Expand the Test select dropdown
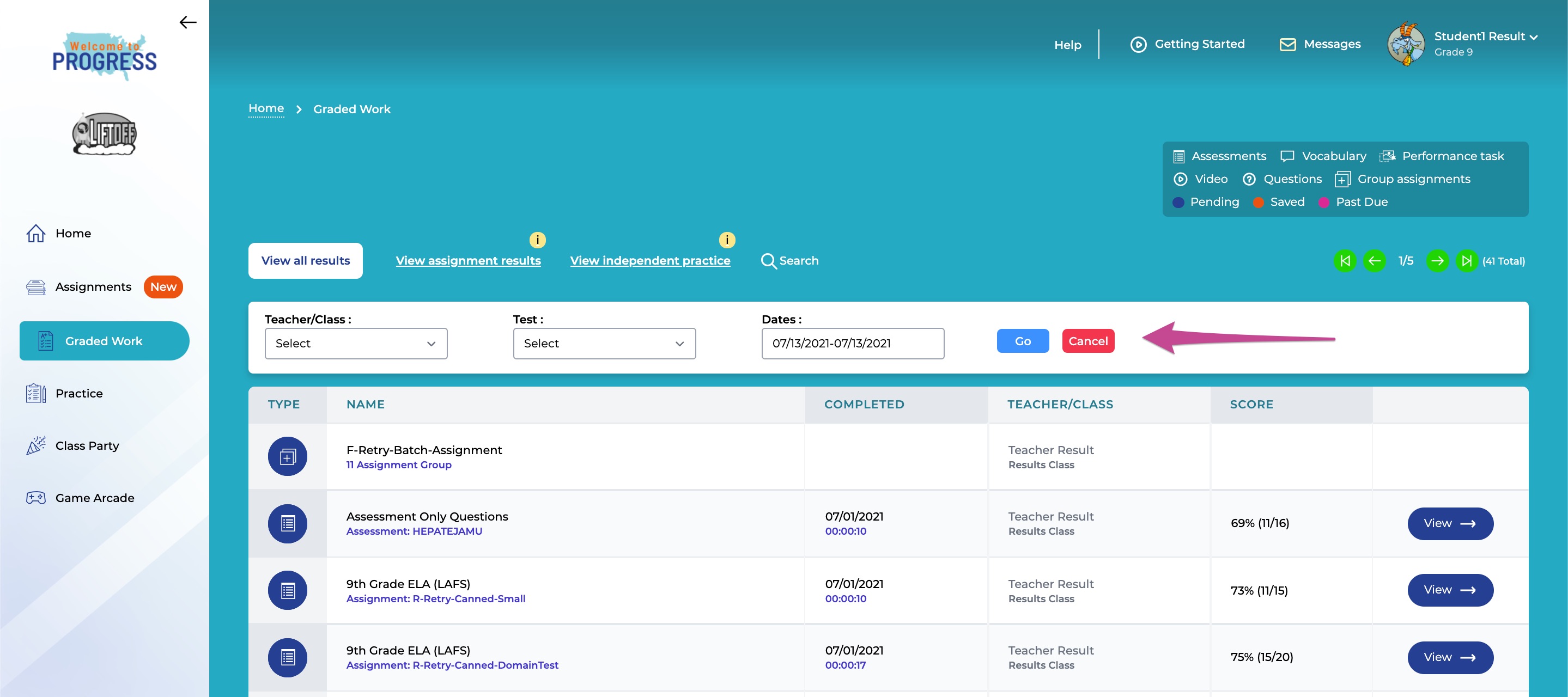Screen dimensions: 1568x697 [604, 344]
